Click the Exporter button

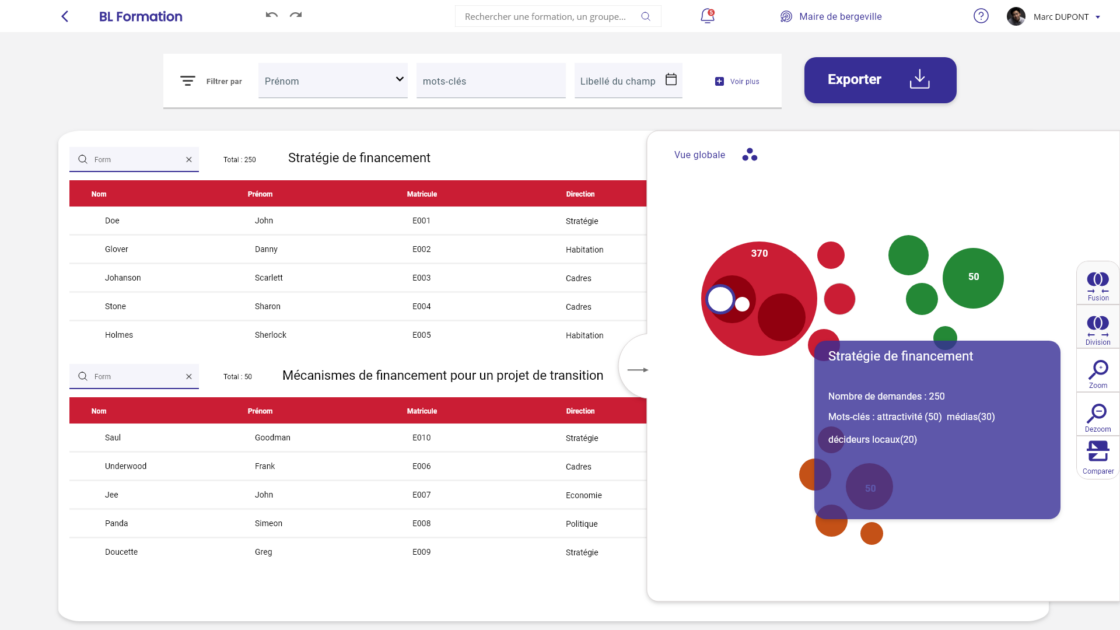[x=880, y=80]
